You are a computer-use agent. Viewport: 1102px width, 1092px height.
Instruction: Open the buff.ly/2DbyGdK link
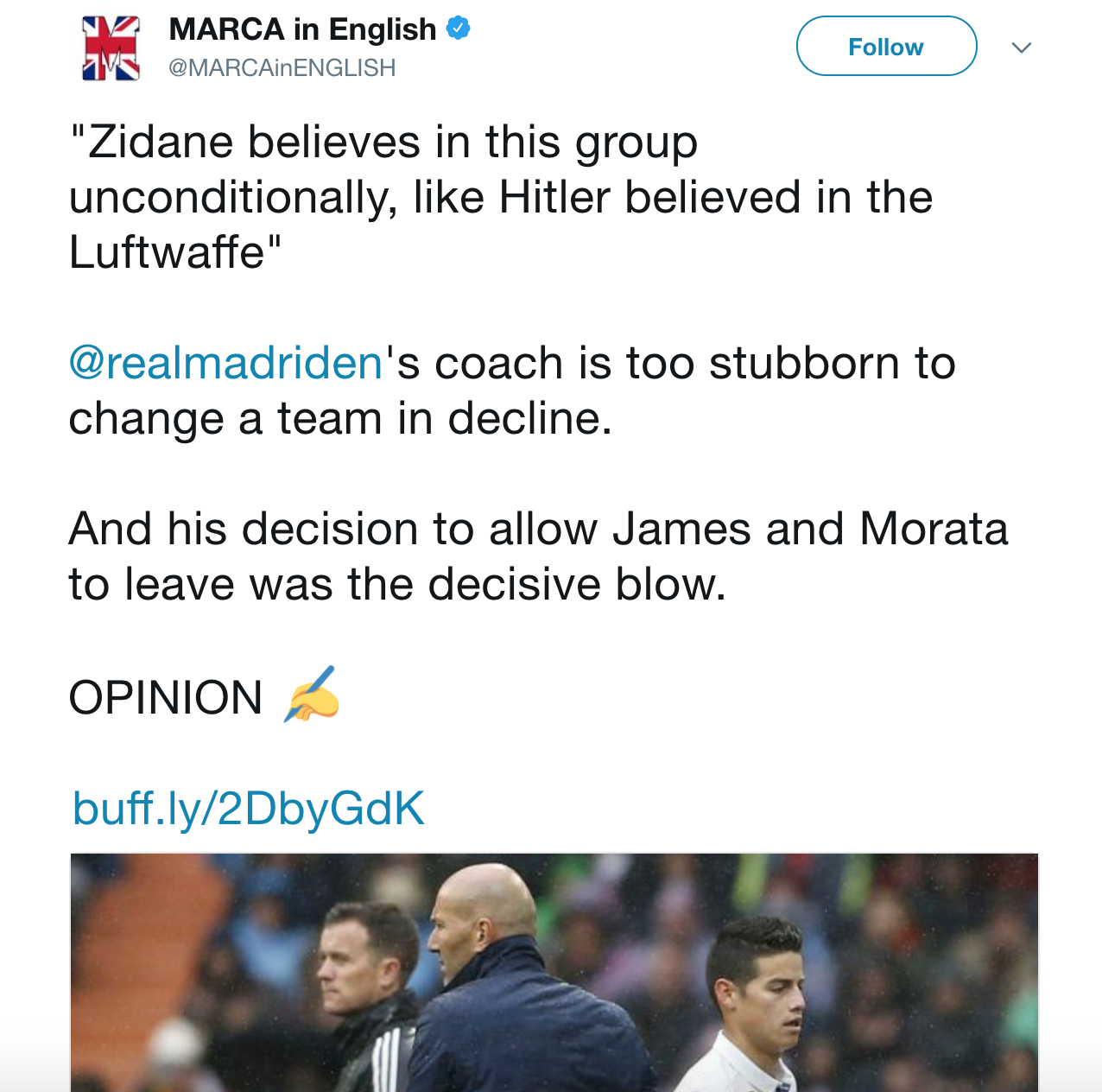pyautogui.click(x=249, y=809)
